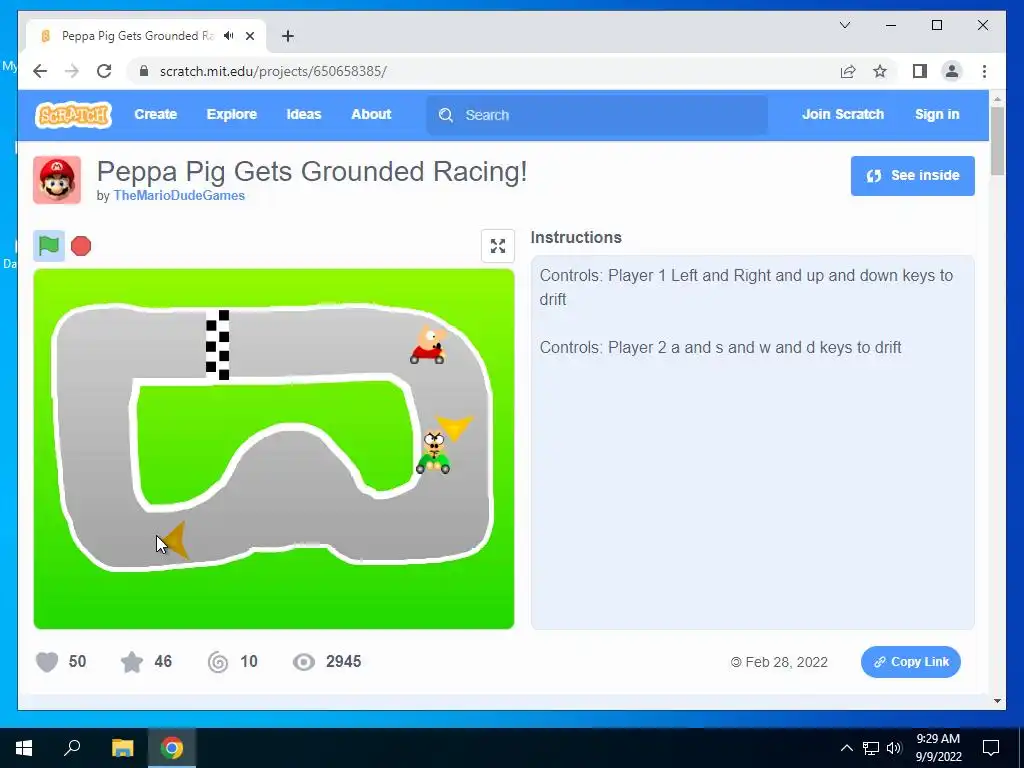Open a new tab
The image size is (1024, 768).
[288, 36]
